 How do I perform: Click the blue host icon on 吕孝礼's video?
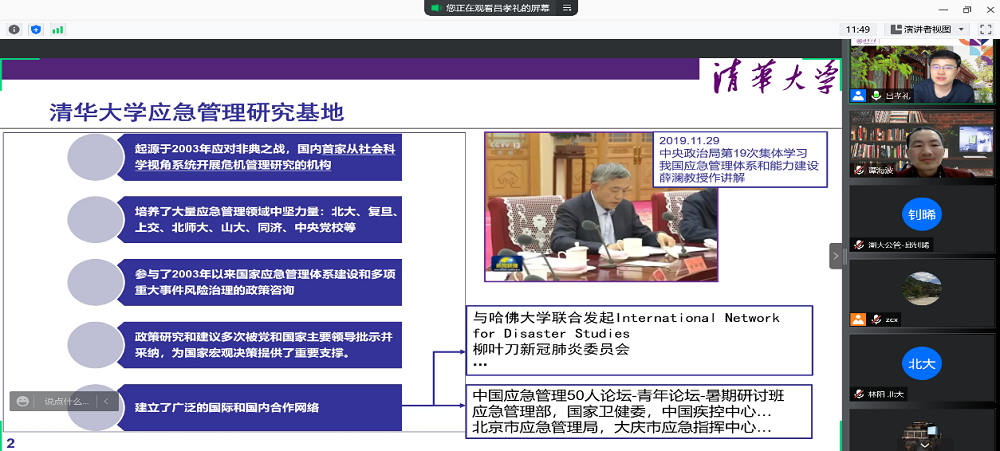pyautogui.click(x=858, y=96)
